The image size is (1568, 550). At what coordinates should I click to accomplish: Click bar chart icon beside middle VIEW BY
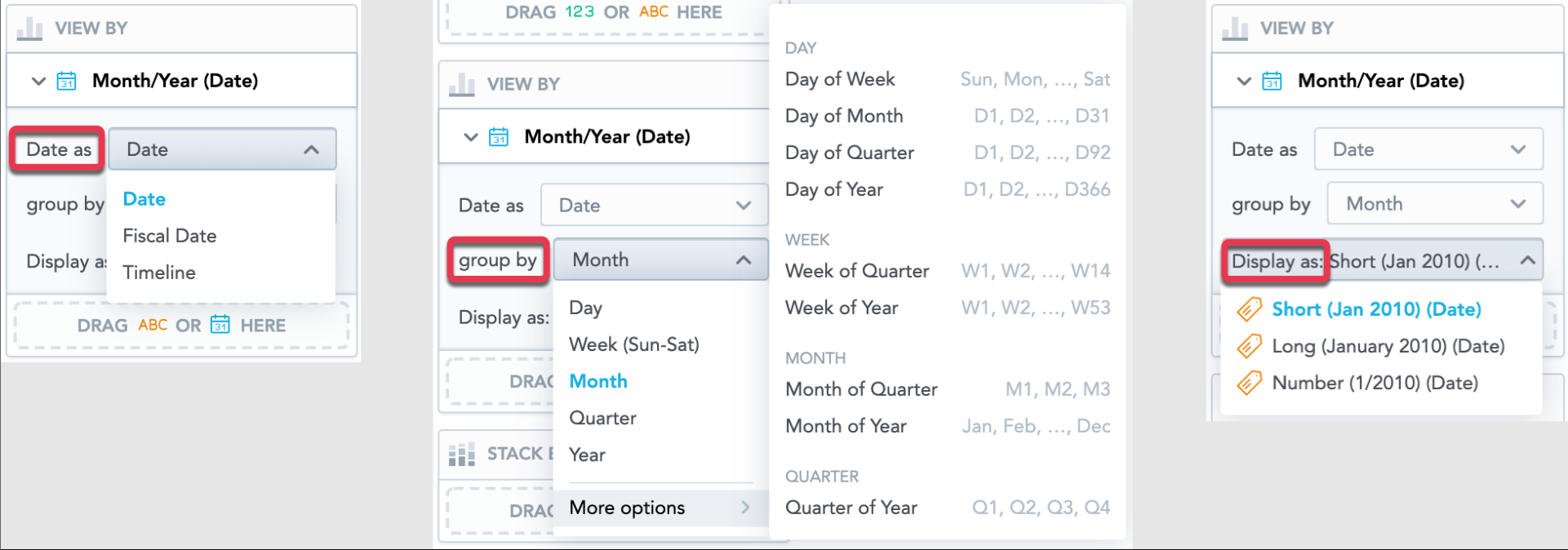click(x=461, y=84)
